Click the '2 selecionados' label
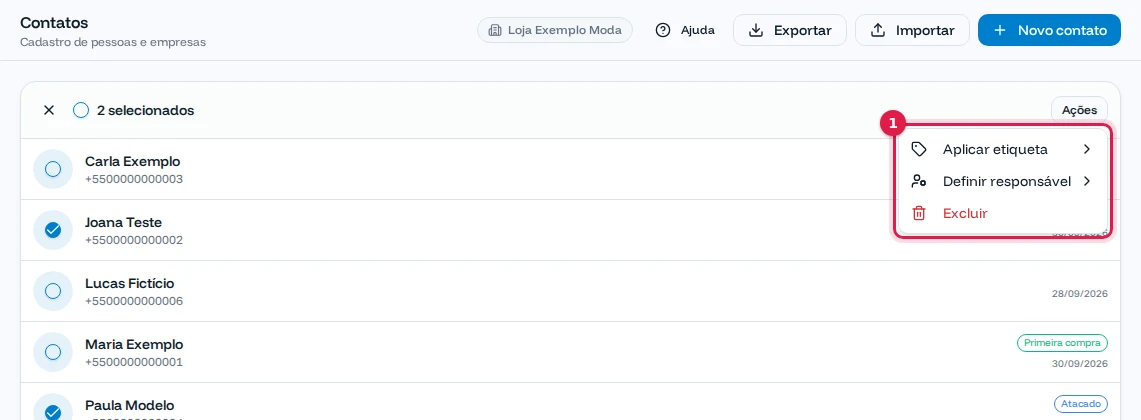Image resolution: width=1141 pixels, height=420 pixels. coord(146,111)
